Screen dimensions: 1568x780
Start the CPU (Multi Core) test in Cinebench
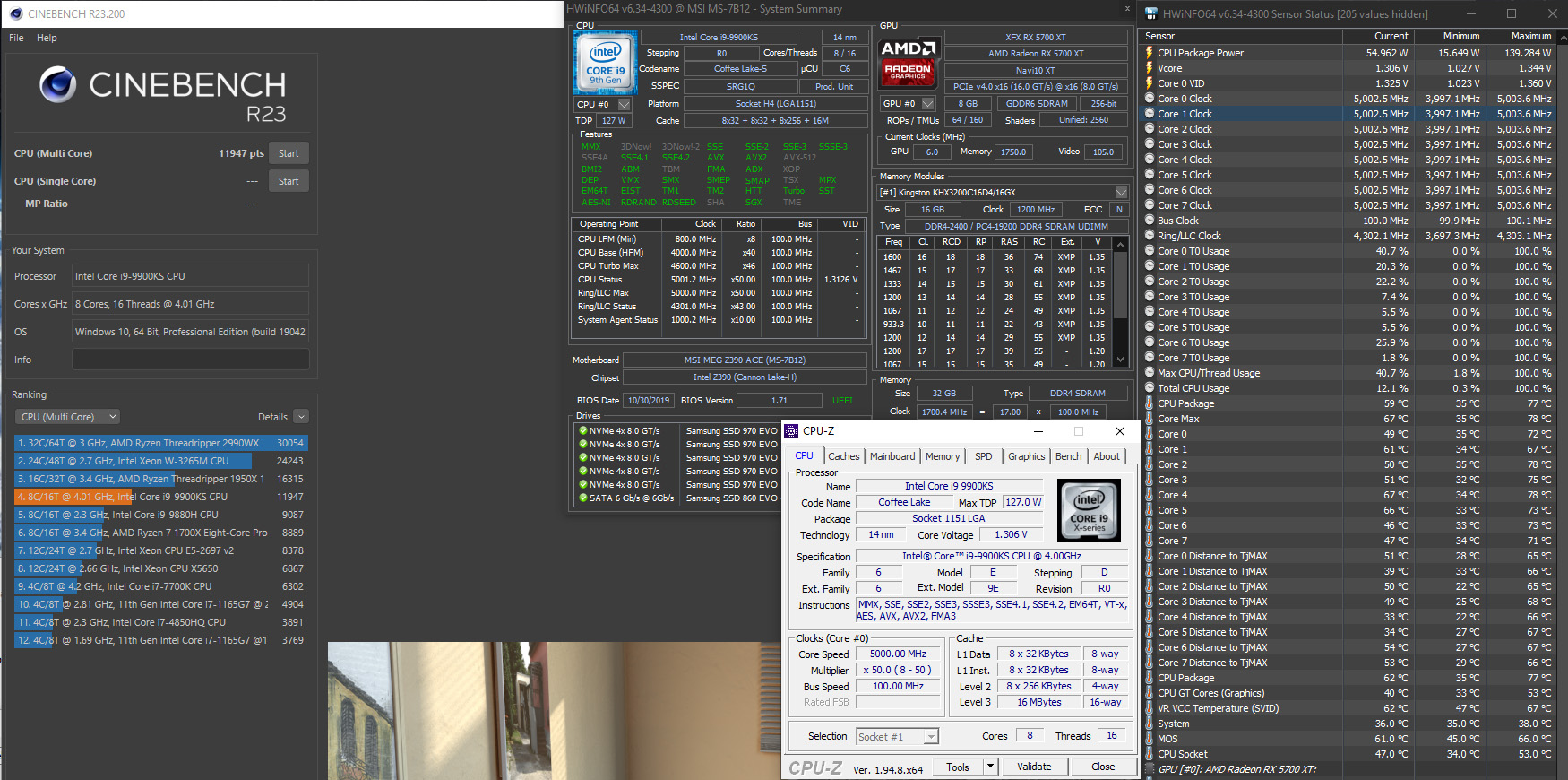click(289, 153)
